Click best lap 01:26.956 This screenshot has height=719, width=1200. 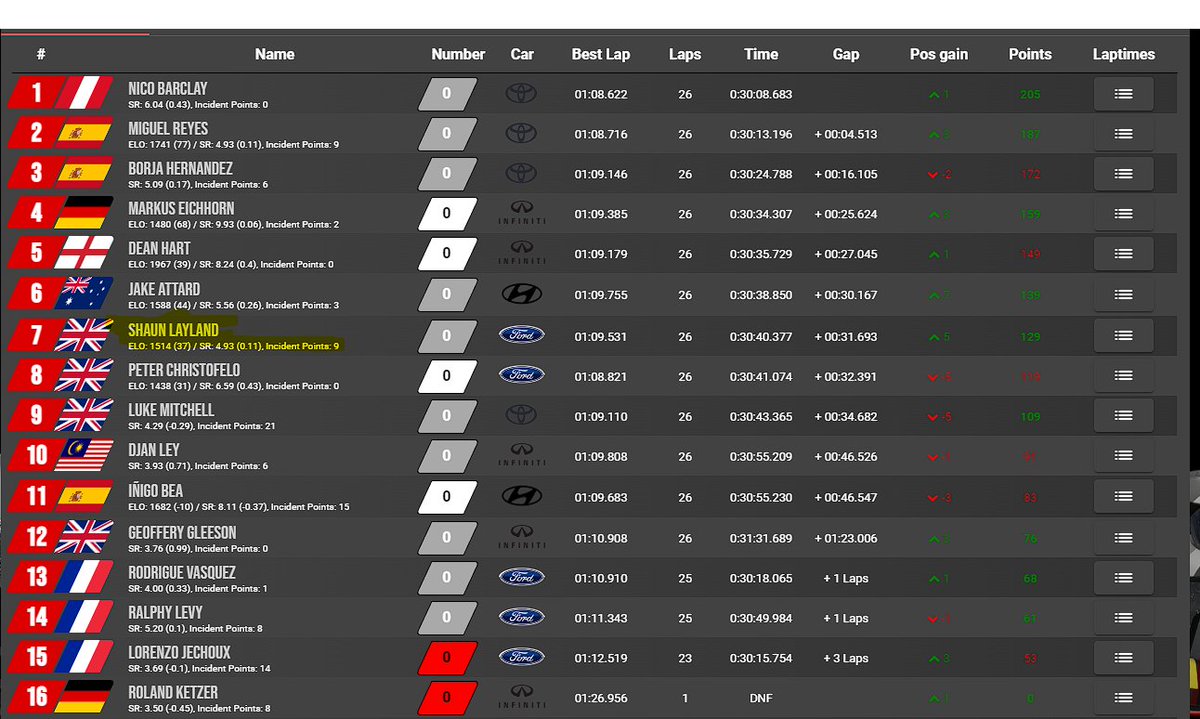coord(601,698)
